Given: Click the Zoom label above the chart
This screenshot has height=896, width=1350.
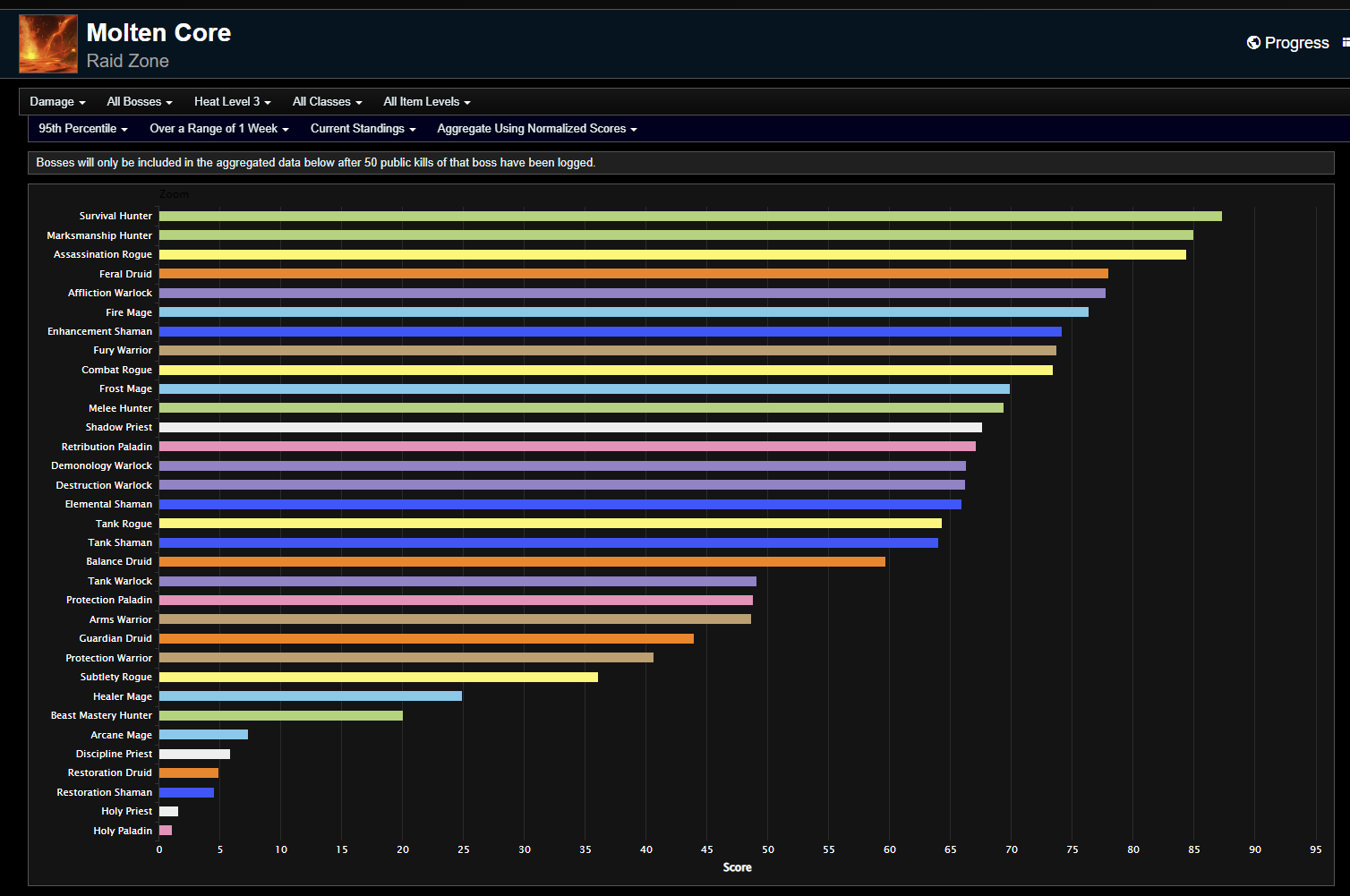Looking at the screenshot, I should click(175, 193).
